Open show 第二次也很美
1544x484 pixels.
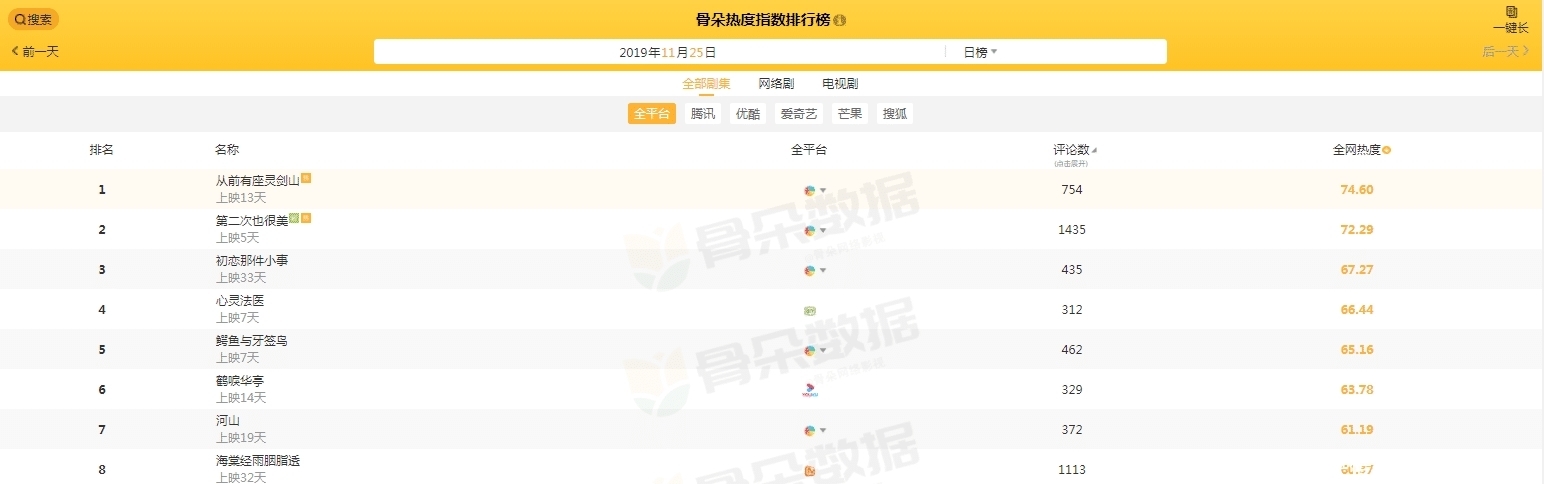[252, 221]
